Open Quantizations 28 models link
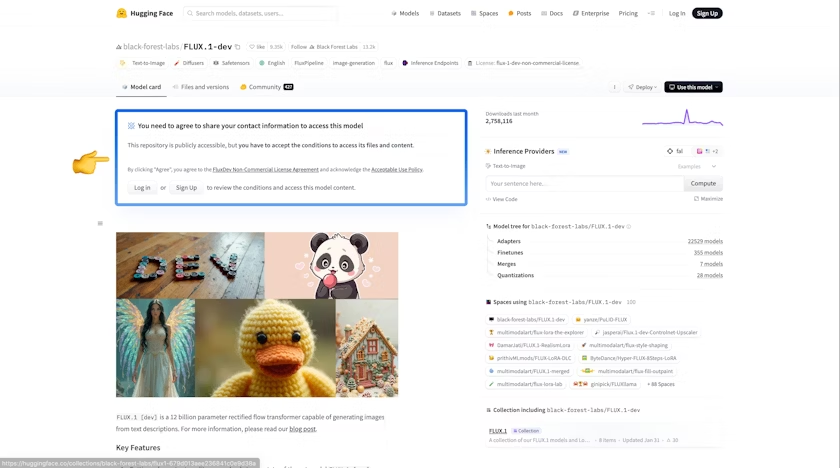The width and height of the screenshot is (840, 468). (x=709, y=276)
